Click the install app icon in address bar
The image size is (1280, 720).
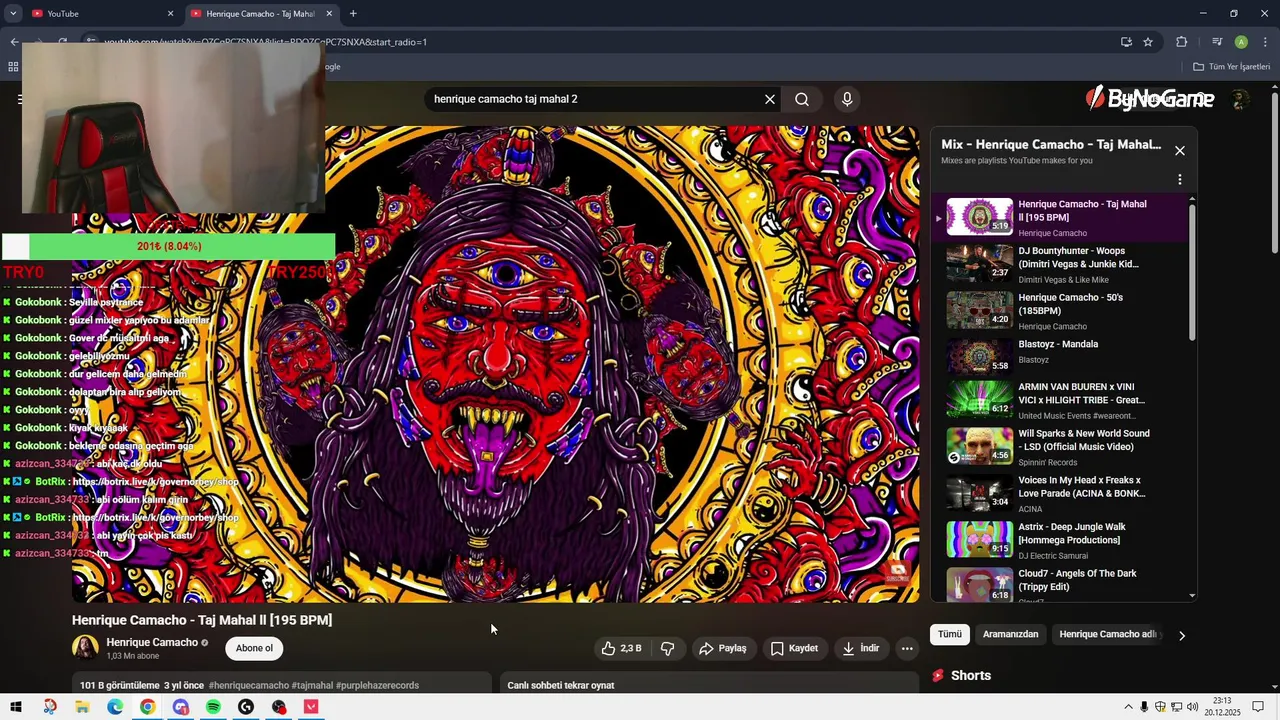click(1126, 42)
